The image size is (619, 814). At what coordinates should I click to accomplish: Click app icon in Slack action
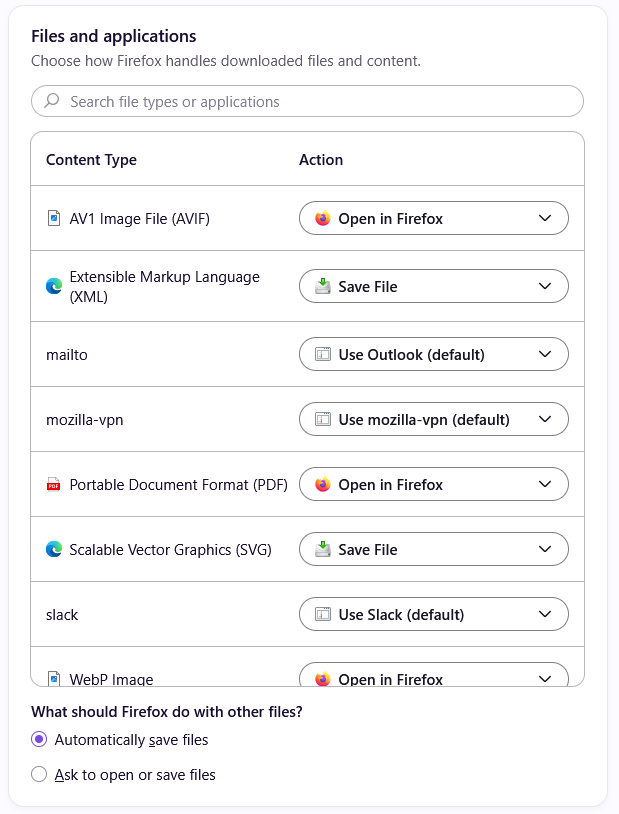pos(323,615)
